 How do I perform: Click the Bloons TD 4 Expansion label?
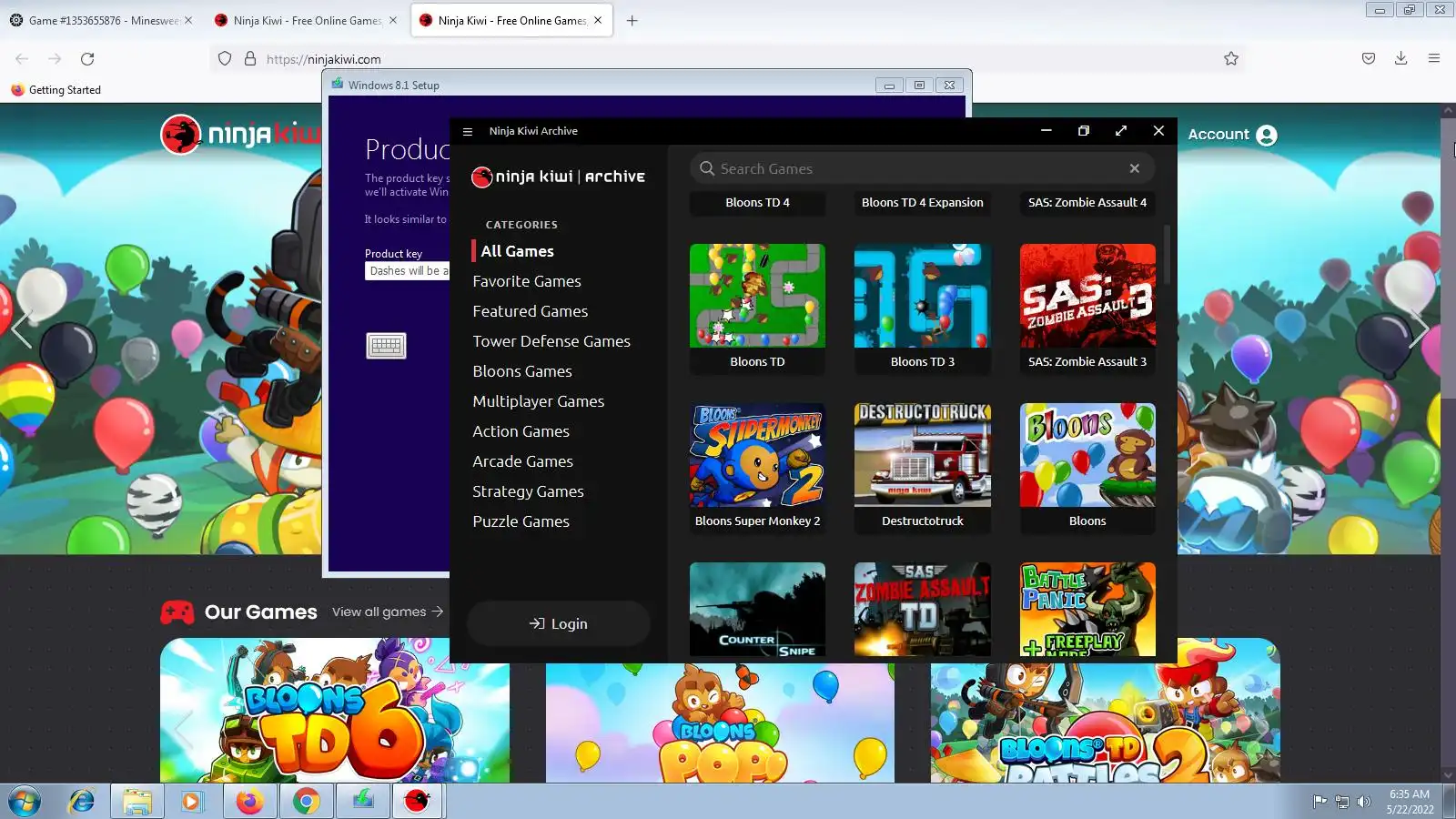click(923, 203)
